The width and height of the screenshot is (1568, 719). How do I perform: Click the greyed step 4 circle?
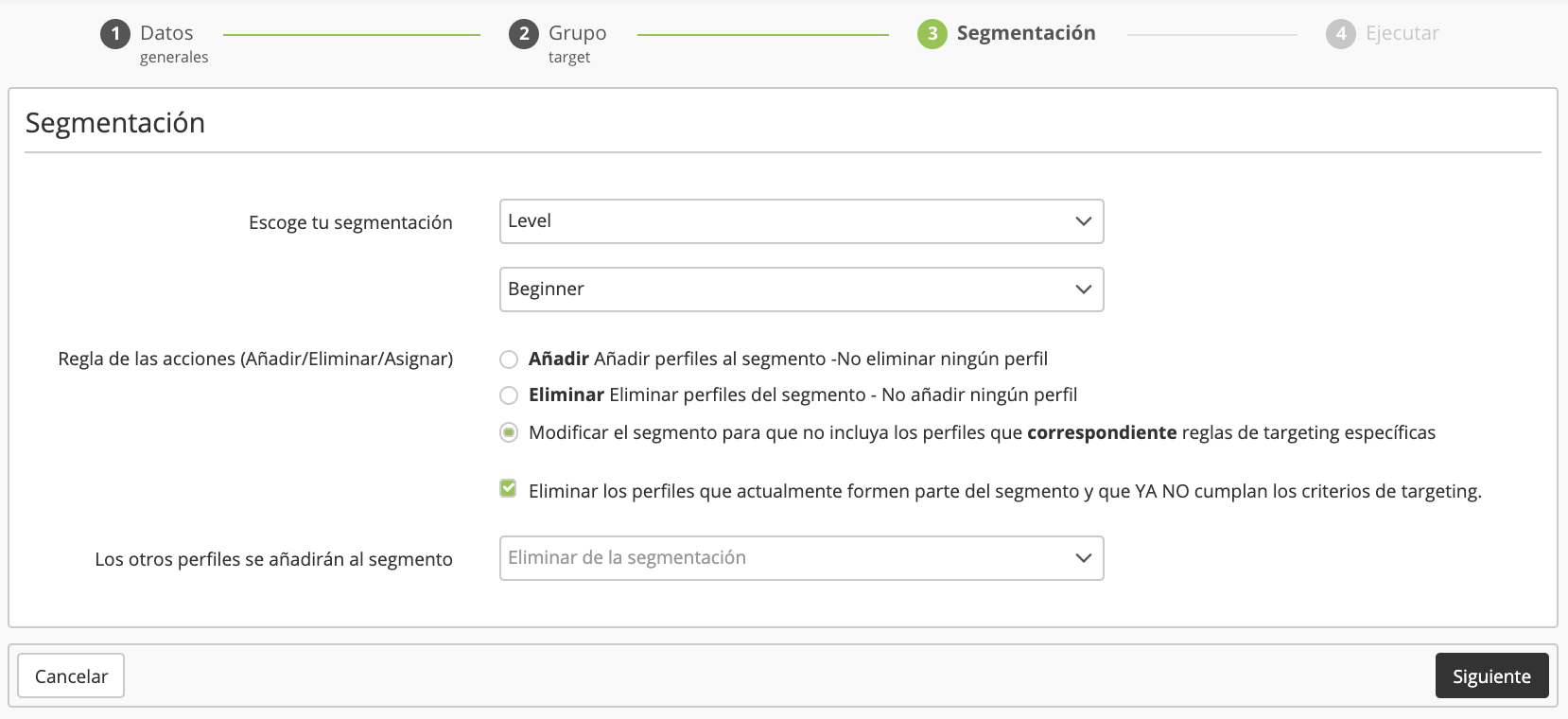pyautogui.click(x=1340, y=34)
